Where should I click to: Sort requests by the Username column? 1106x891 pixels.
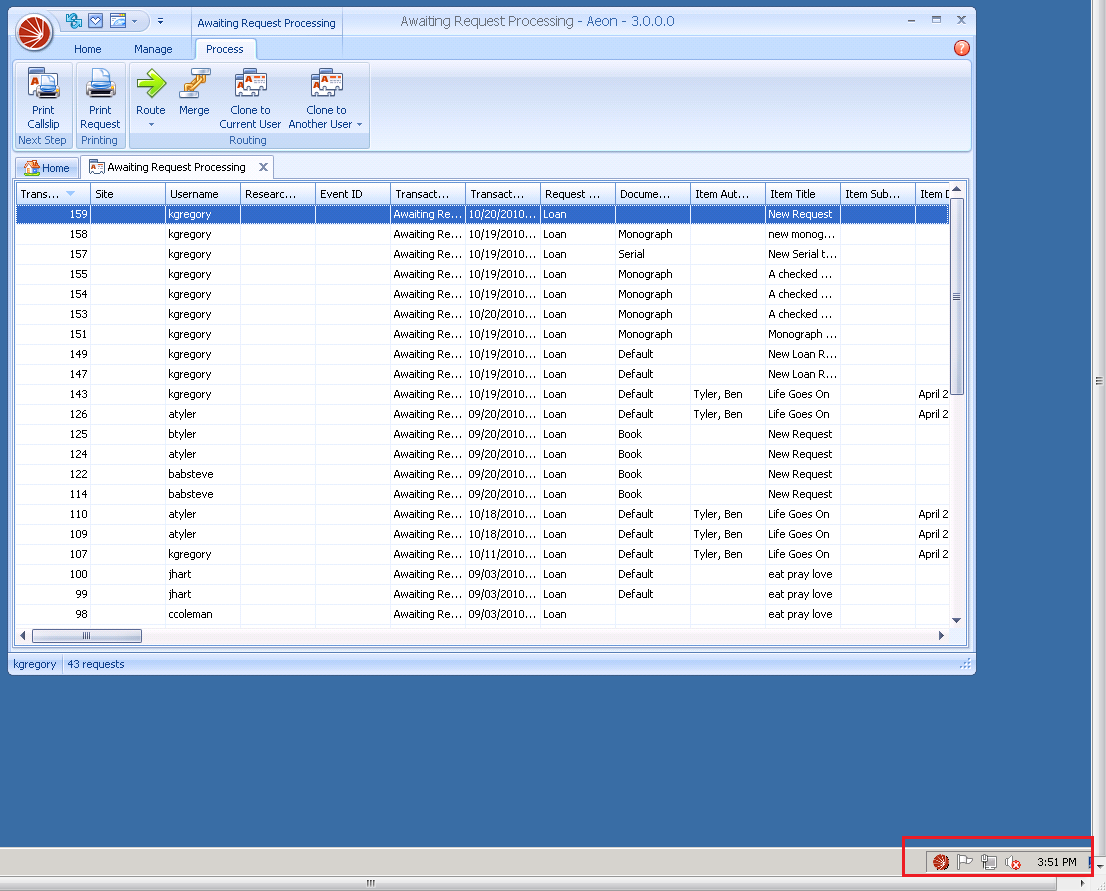tap(196, 193)
